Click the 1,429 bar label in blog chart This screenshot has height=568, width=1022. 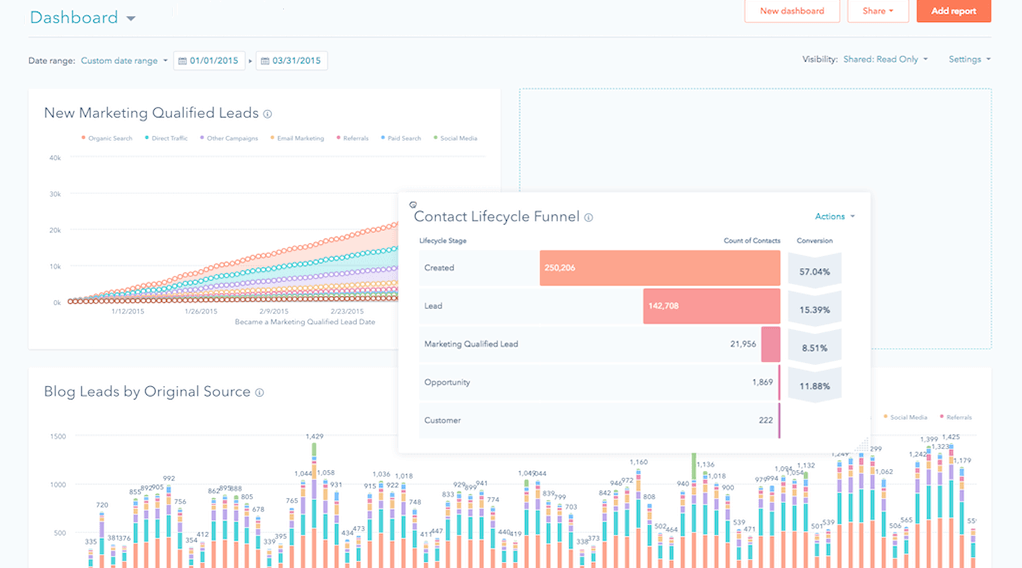[314, 436]
